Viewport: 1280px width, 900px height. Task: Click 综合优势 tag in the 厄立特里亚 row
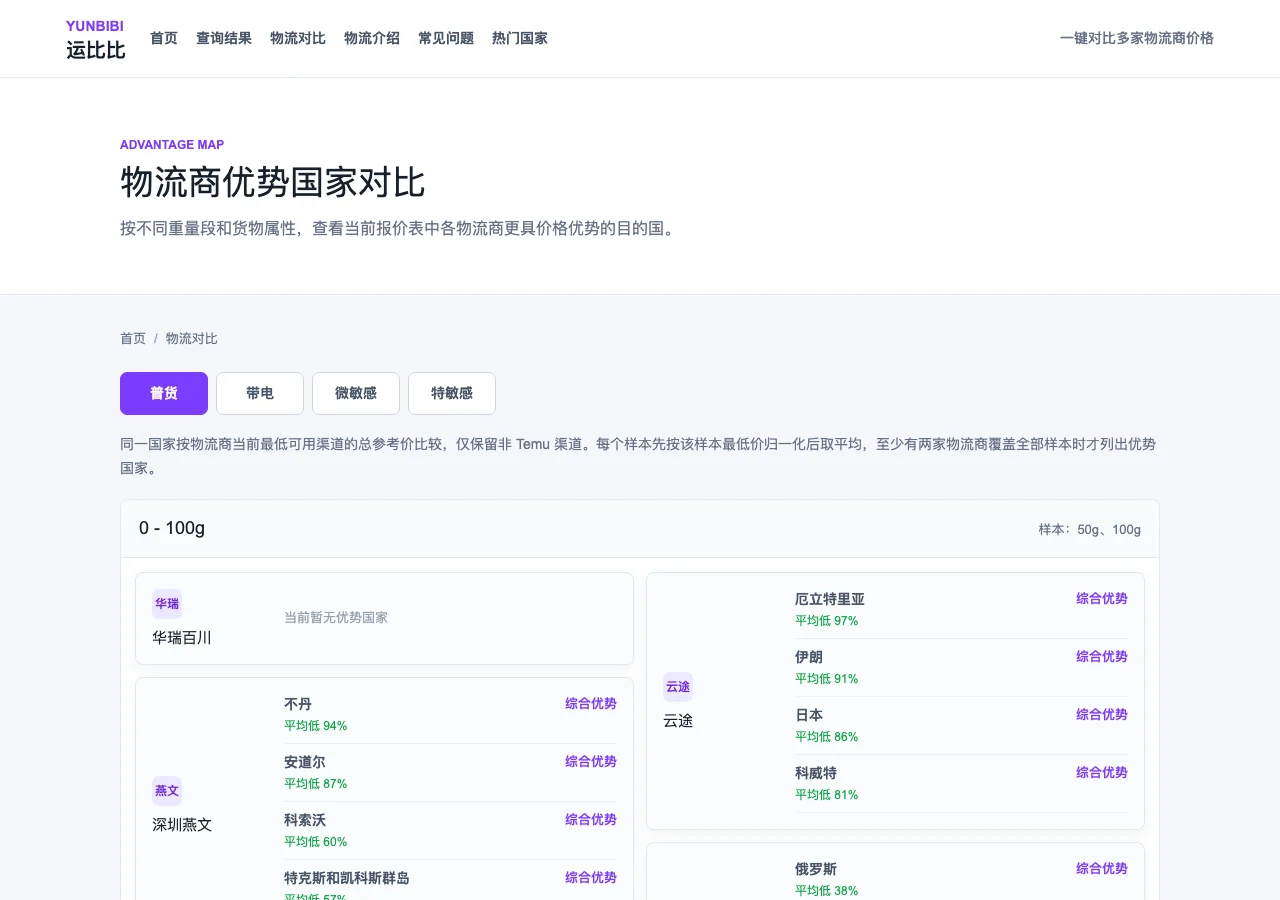[1102, 598]
